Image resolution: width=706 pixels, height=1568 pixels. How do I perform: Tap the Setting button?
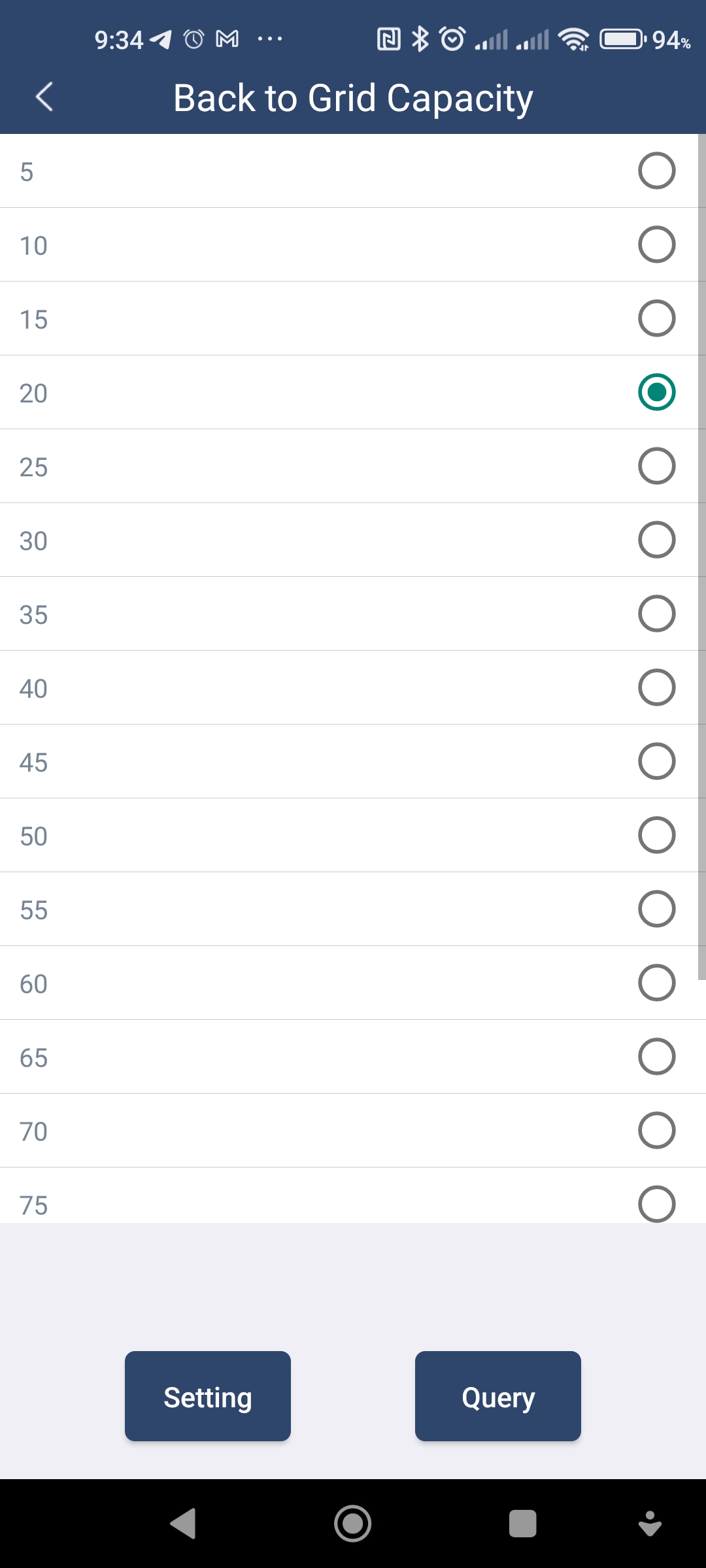click(208, 1396)
